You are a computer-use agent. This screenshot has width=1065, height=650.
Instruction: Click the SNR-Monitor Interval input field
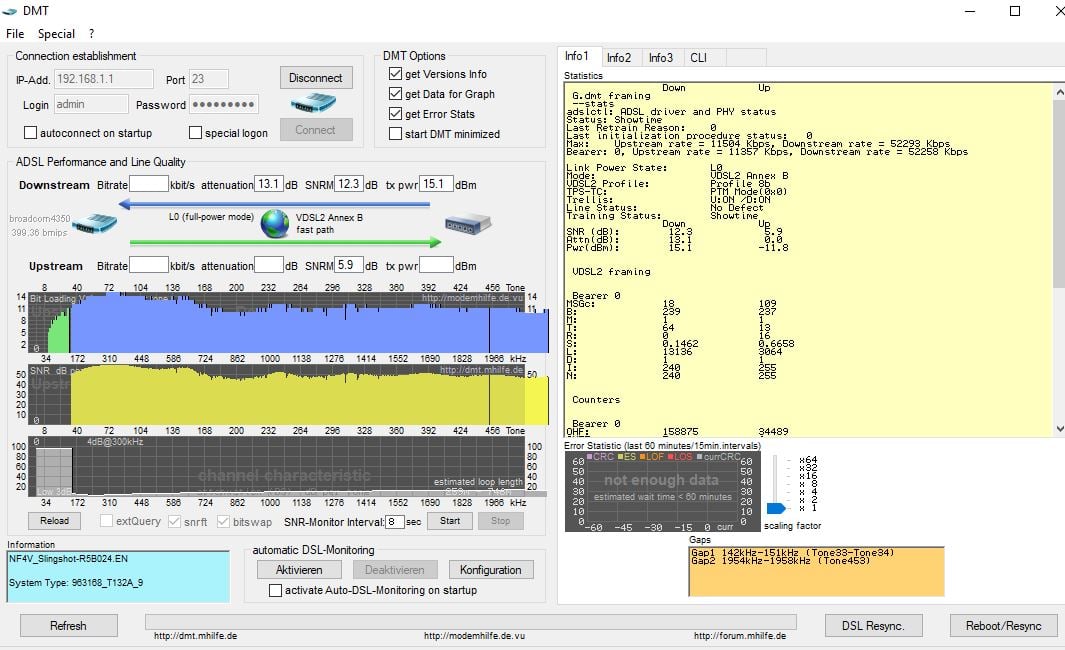pyautogui.click(x=395, y=522)
